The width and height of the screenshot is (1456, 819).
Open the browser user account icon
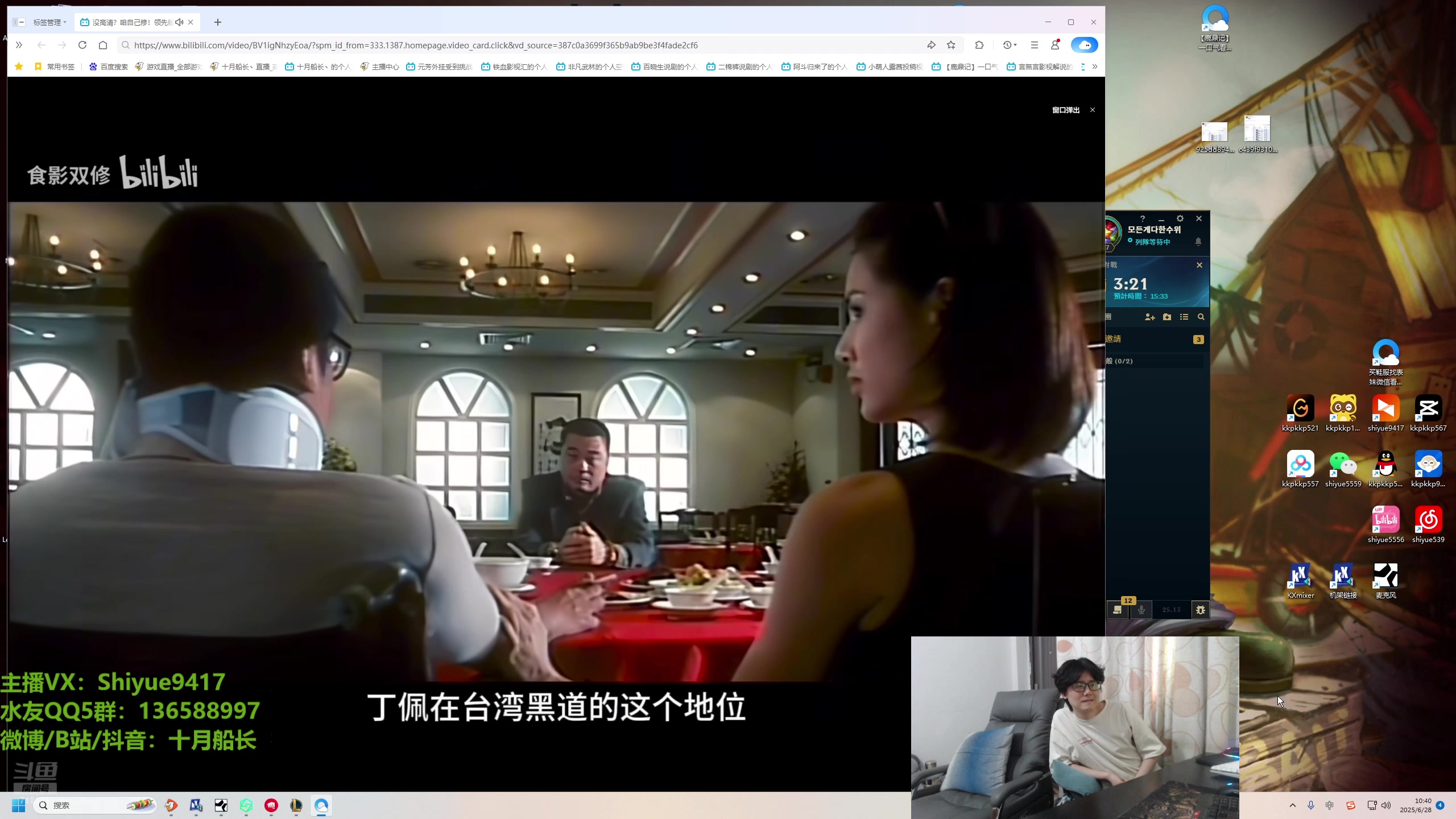pyautogui.click(x=1055, y=45)
